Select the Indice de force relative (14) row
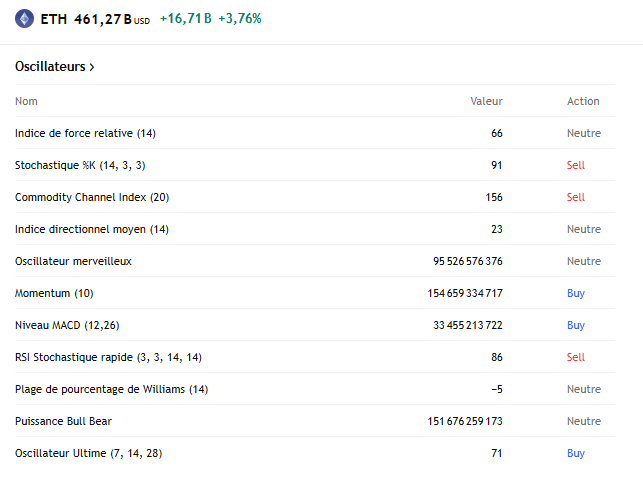The width and height of the screenshot is (643, 483). pos(85,133)
